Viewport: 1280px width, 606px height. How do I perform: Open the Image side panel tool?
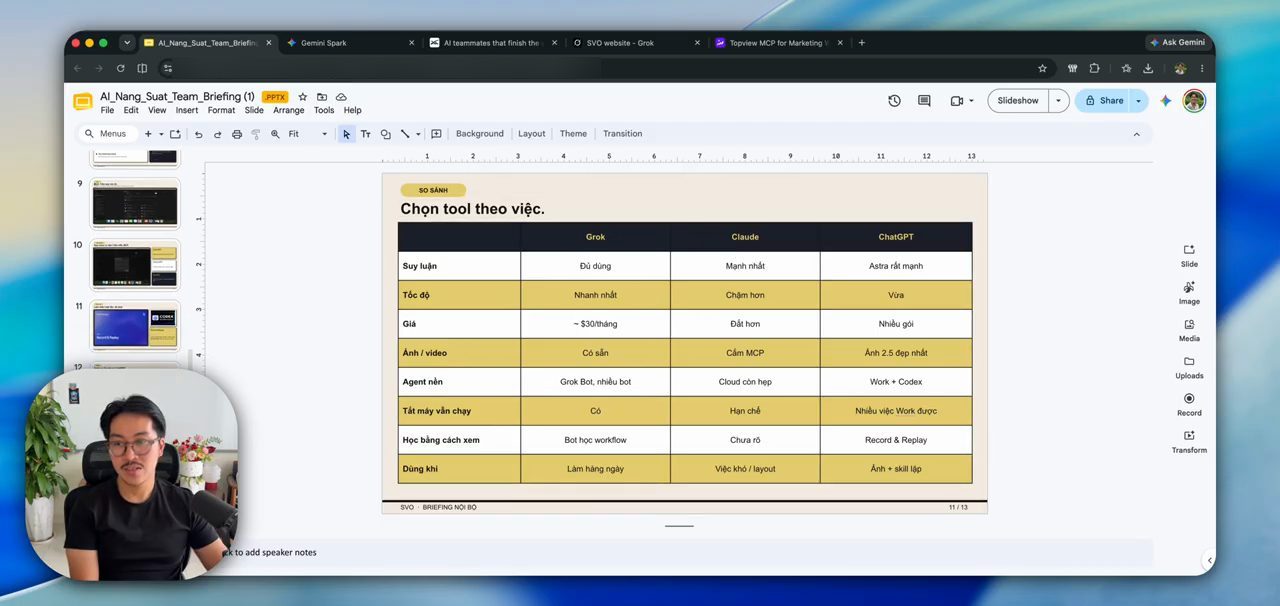(1189, 292)
